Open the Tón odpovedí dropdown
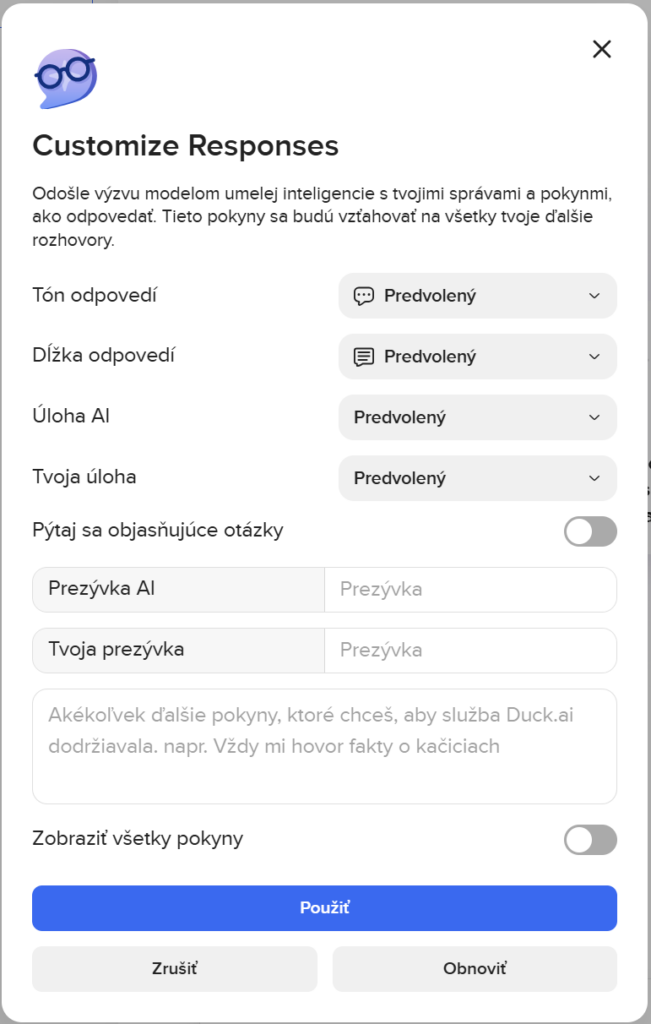Image resolution: width=651 pixels, height=1024 pixels. (x=477, y=296)
